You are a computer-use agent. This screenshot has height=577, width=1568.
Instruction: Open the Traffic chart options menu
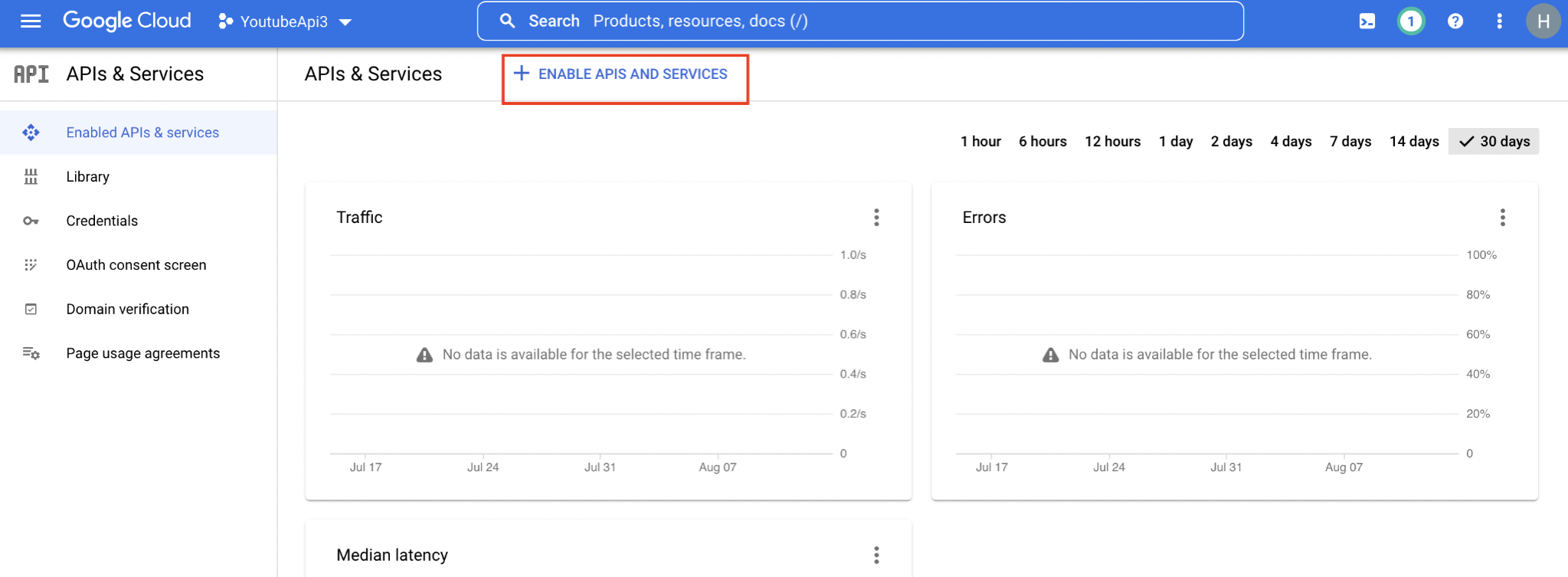coord(876,218)
